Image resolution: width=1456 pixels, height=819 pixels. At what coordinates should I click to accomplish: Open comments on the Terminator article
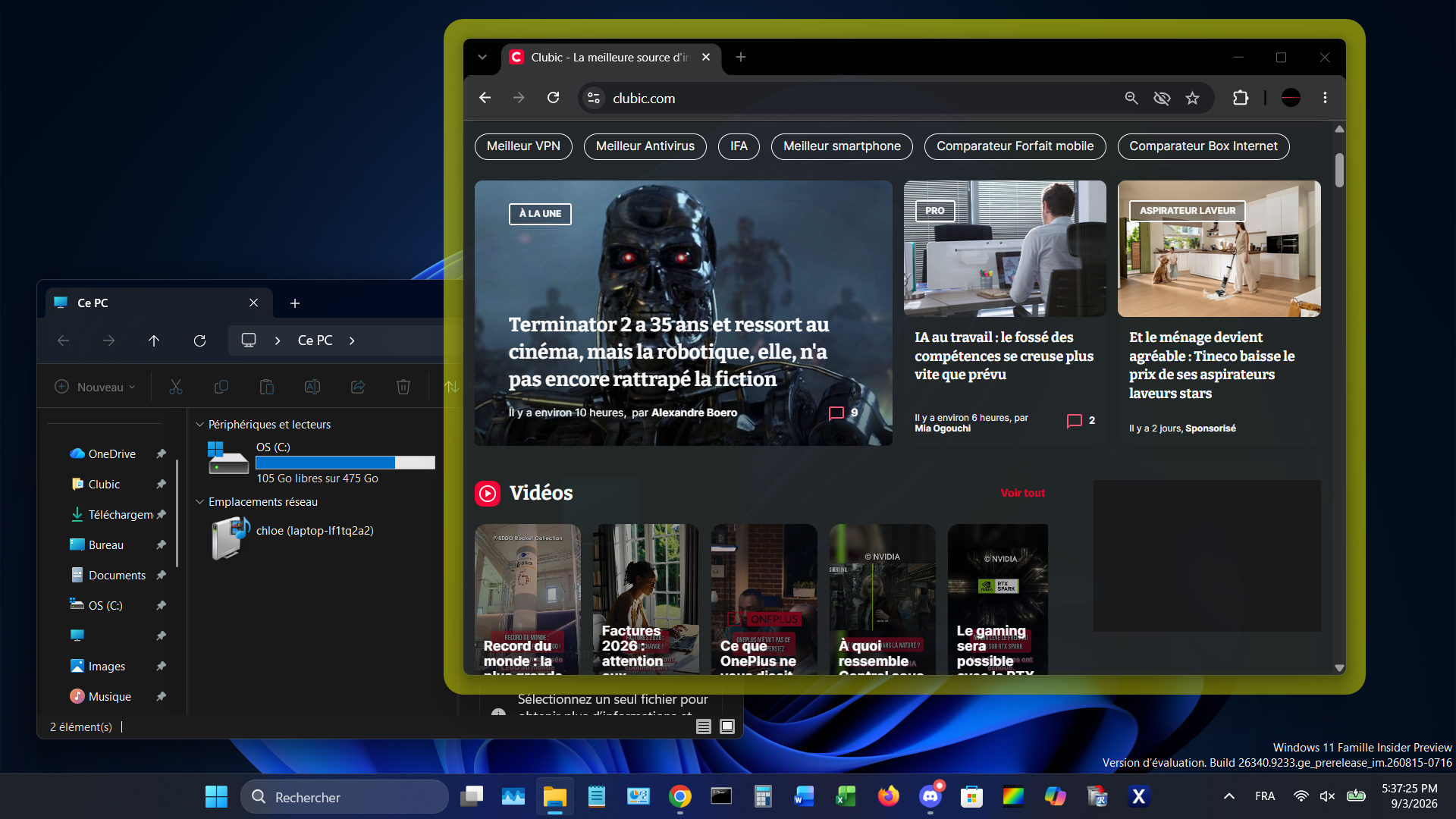click(843, 413)
